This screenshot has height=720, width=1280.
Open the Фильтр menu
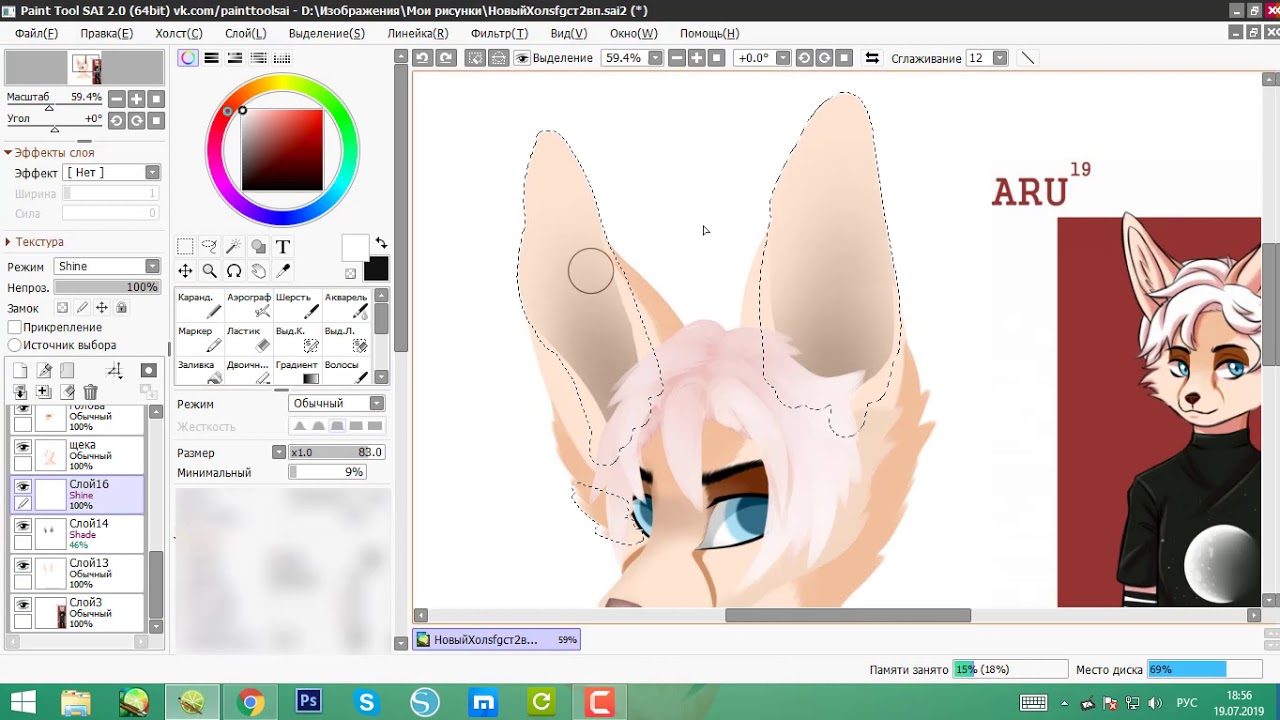coord(499,33)
